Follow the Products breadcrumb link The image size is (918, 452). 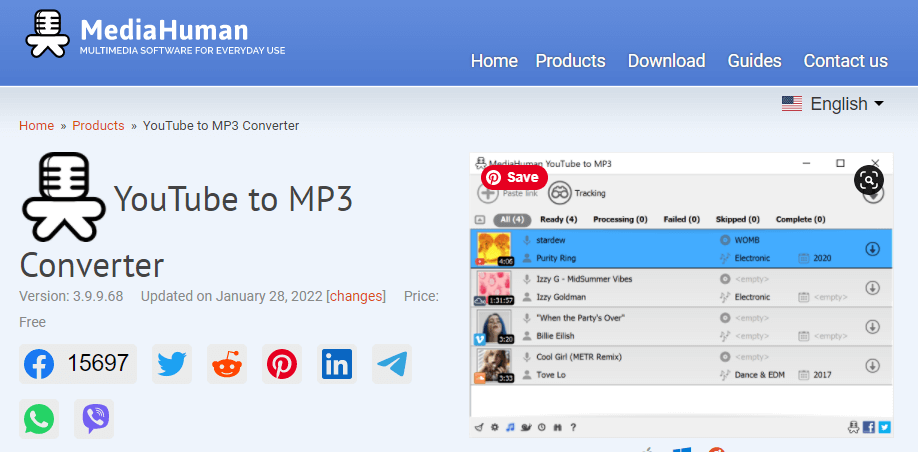98,126
